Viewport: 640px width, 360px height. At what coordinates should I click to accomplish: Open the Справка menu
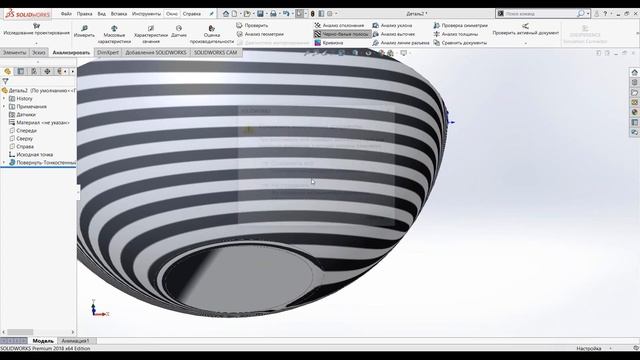tap(192, 13)
